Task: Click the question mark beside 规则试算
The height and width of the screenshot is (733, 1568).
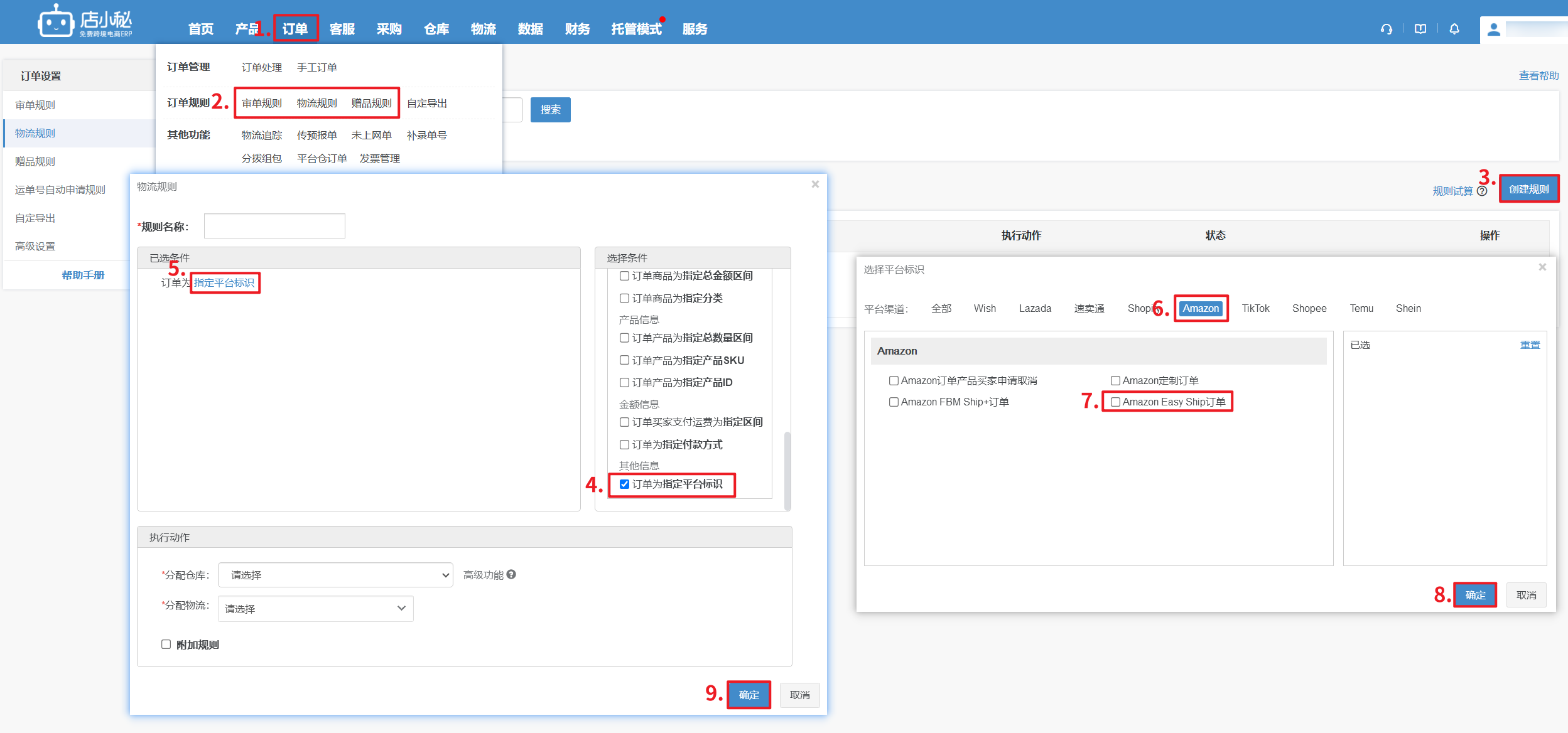Action: click(1482, 191)
